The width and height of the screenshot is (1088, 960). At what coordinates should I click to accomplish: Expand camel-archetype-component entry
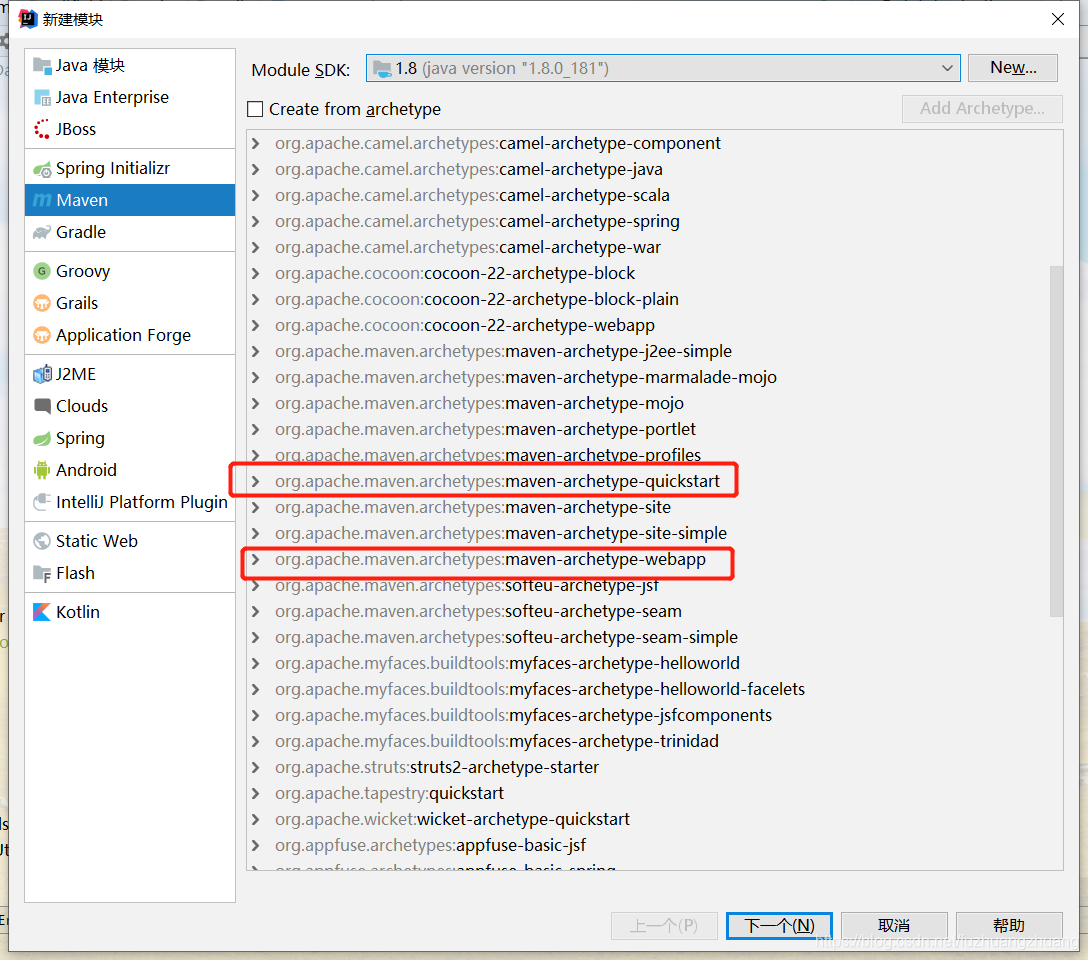(256, 144)
